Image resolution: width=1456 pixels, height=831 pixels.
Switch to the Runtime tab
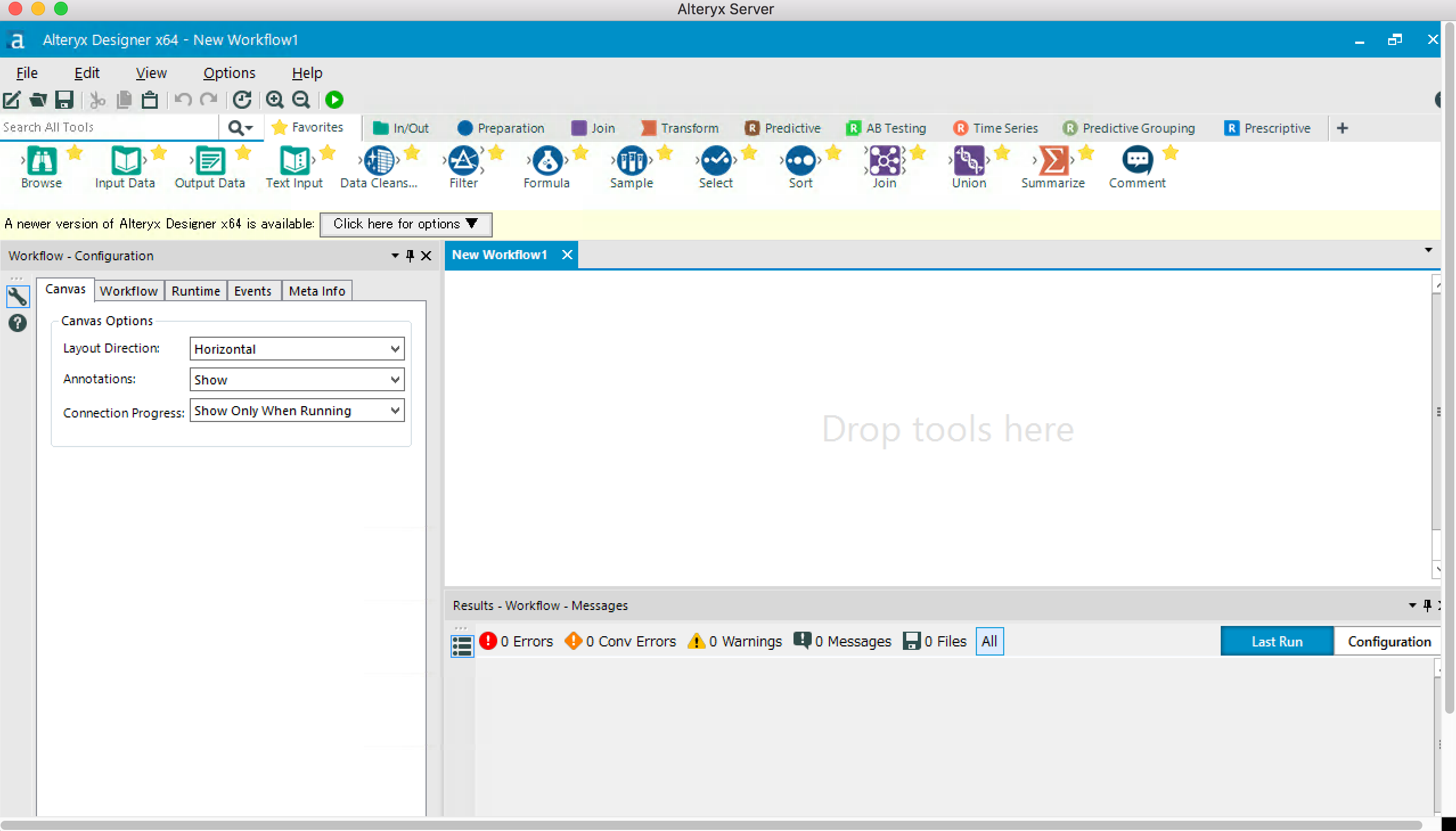(x=195, y=290)
